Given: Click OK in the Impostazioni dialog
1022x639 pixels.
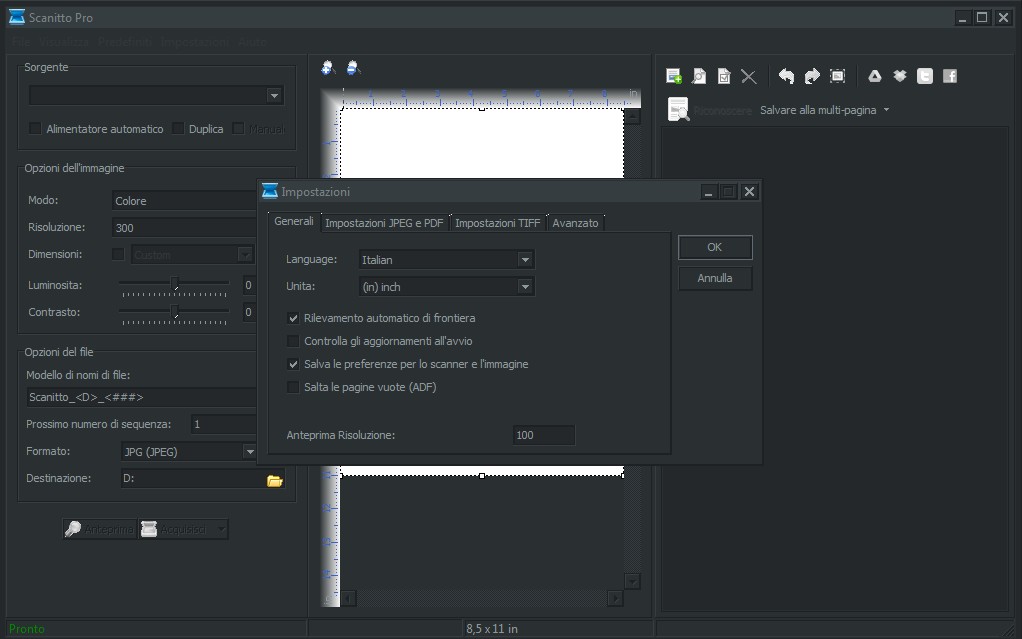Looking at the screenshot, I should coord(715,247).
